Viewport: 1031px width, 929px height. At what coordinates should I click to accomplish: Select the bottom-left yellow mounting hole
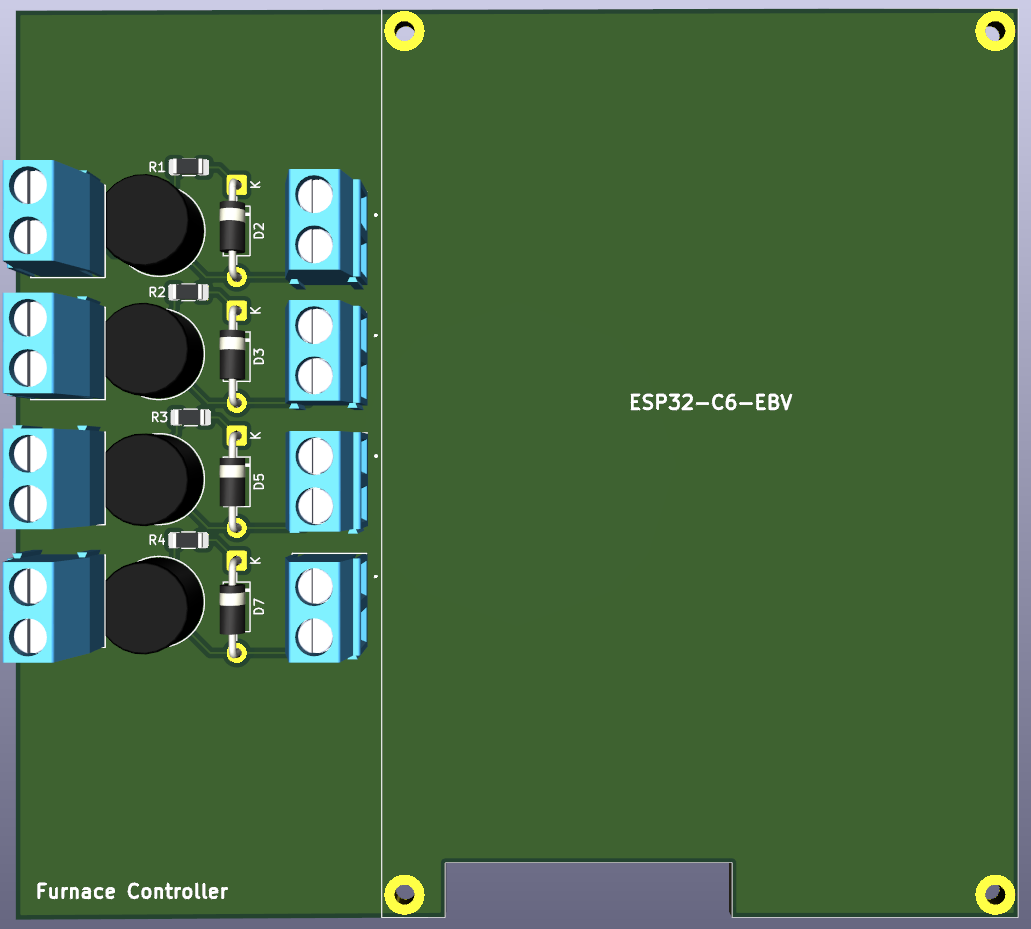click(x=405, y=894)
